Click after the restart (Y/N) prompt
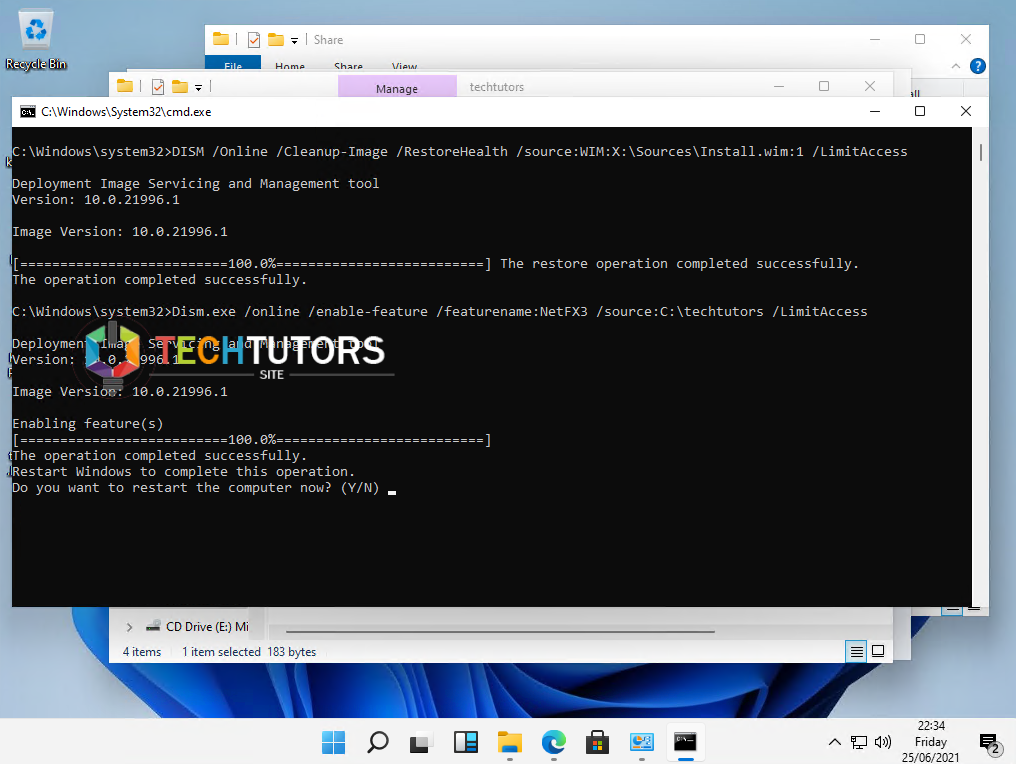The height and width of the screenshot is (764, 1016). click(x=392, y=491)
